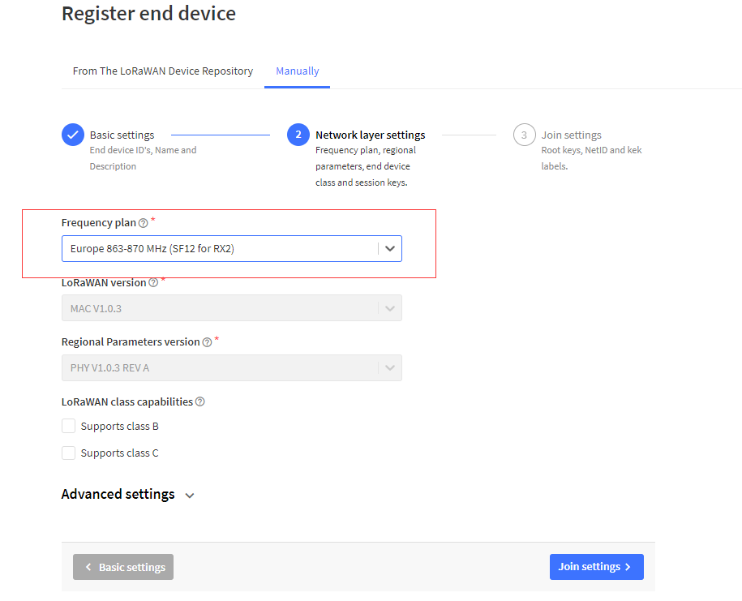Open the LoRaWAN version MAC V1.0.3 dropdown
The height and width of the screenshot is (601, 742).
[231, 308]
